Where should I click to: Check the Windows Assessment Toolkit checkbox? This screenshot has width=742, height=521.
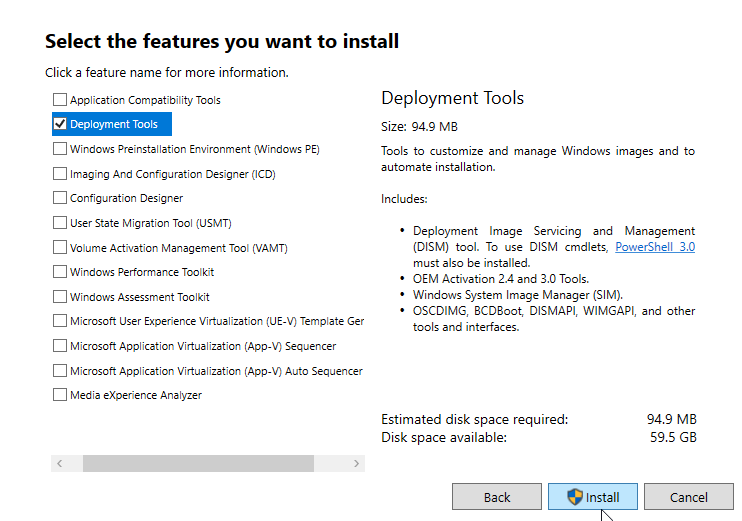tap(60, 297)
